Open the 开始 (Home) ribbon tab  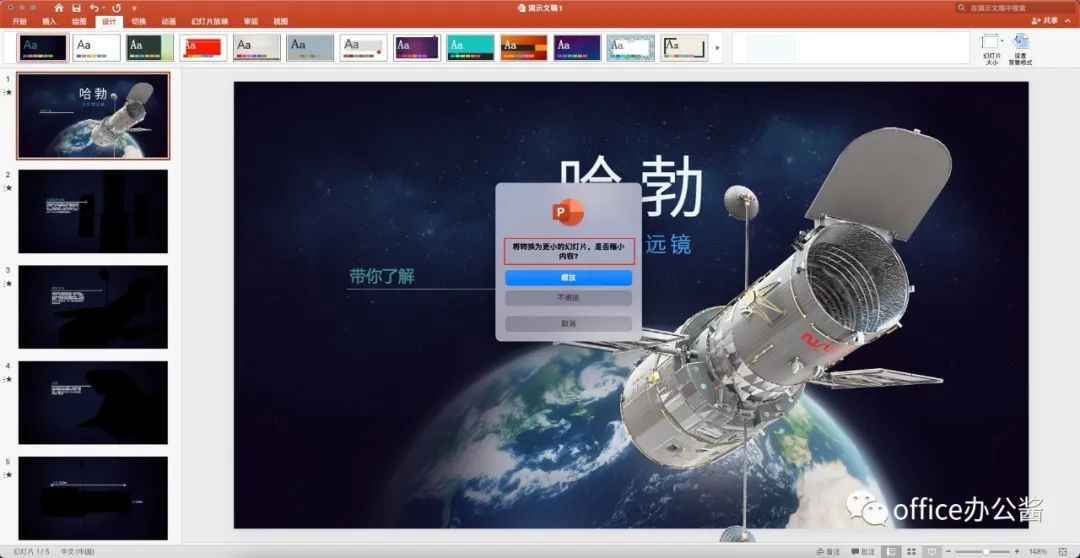pos(19,21)
